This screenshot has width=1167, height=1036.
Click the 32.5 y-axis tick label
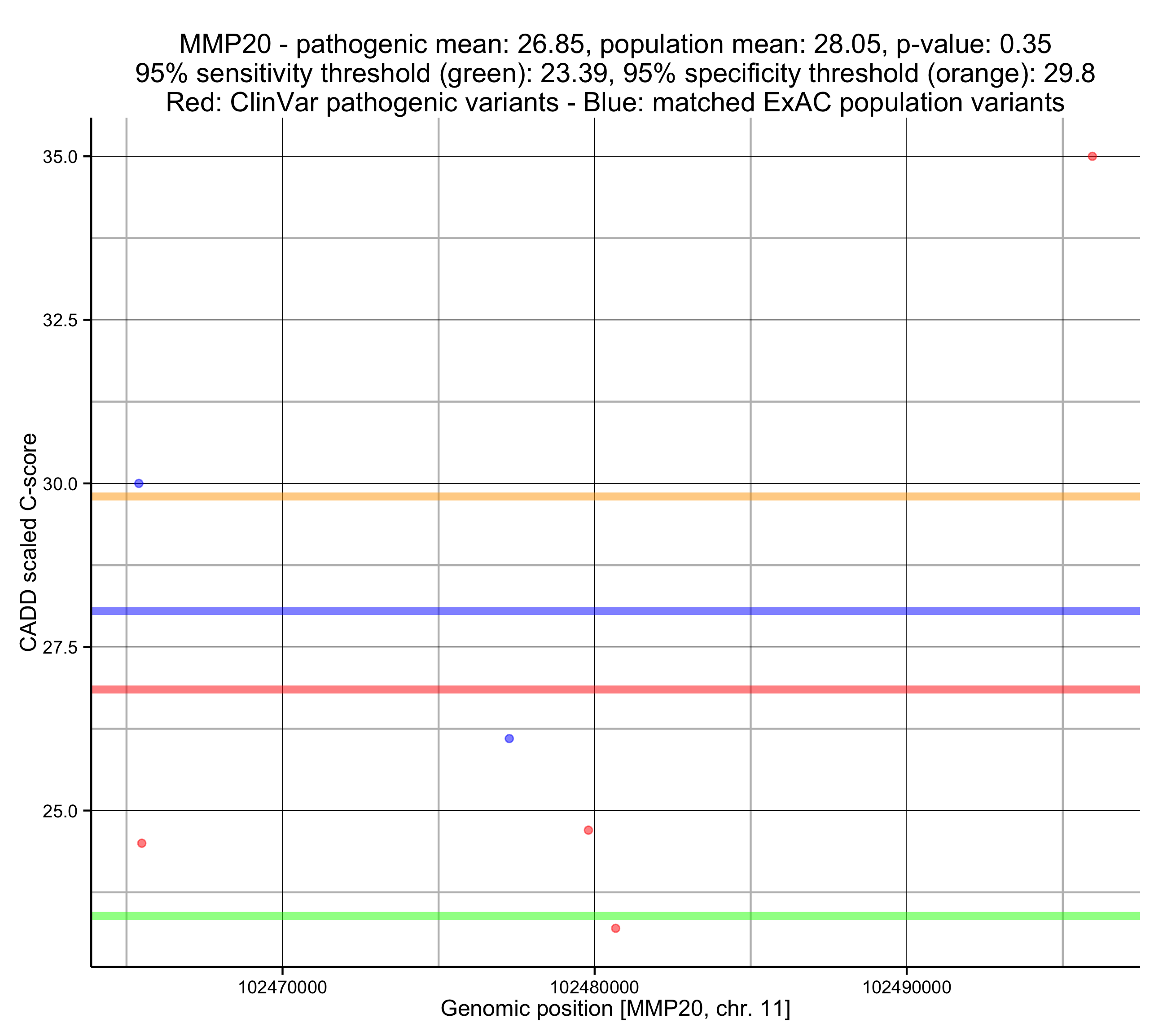60,320
